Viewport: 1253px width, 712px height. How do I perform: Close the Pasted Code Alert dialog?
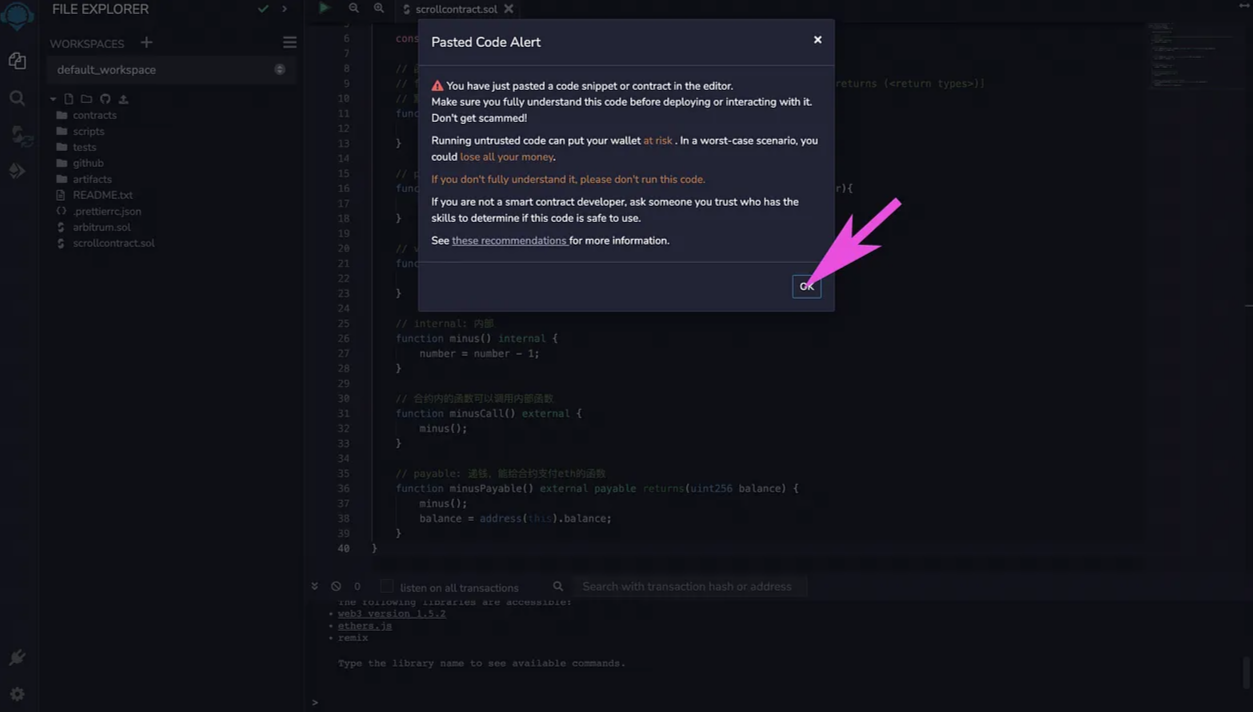click(x=817, y=40)
